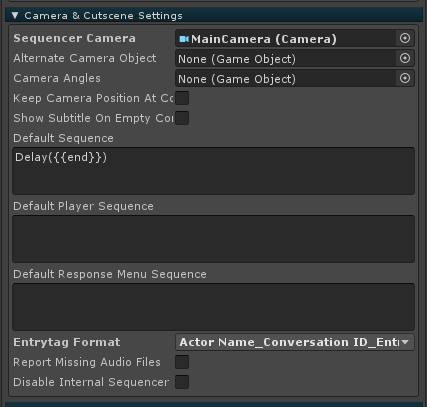Collapse the Camera & Cutscene Settings foldout
This screenshot has width=427, height=407.
(x=15, y=15)
